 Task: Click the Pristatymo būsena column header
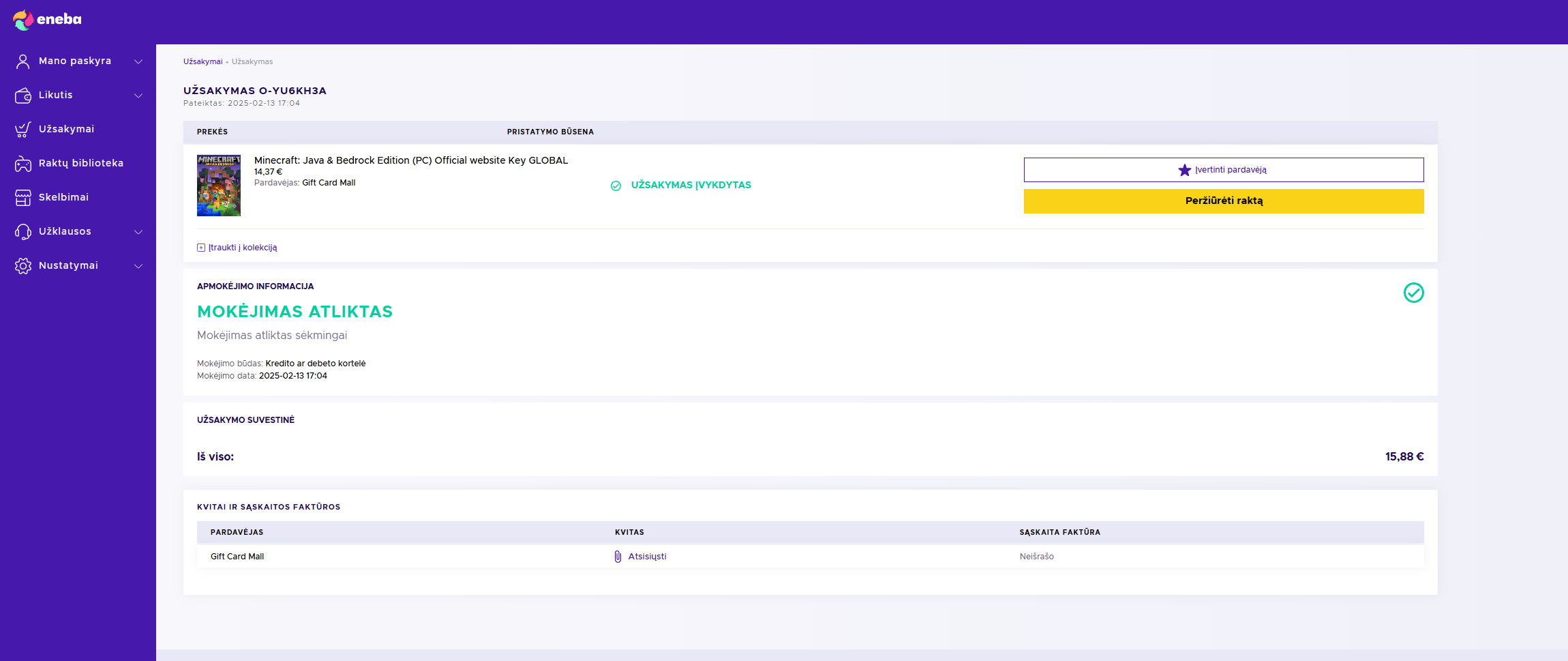coord(550,132)
